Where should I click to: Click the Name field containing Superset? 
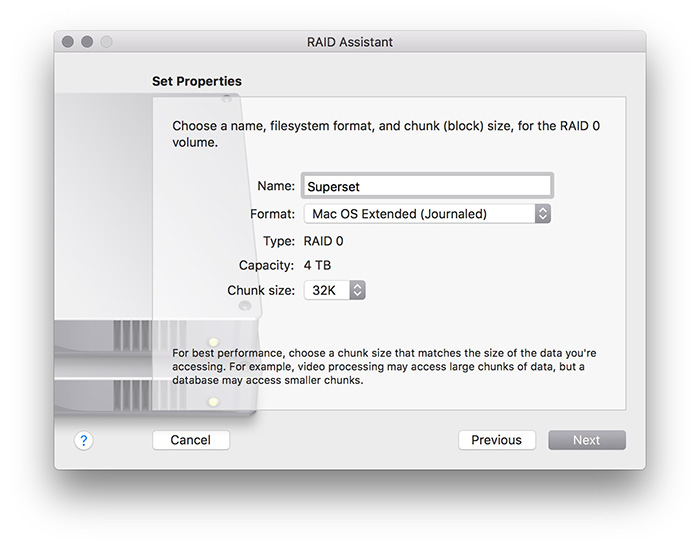[x=427, y=186]
